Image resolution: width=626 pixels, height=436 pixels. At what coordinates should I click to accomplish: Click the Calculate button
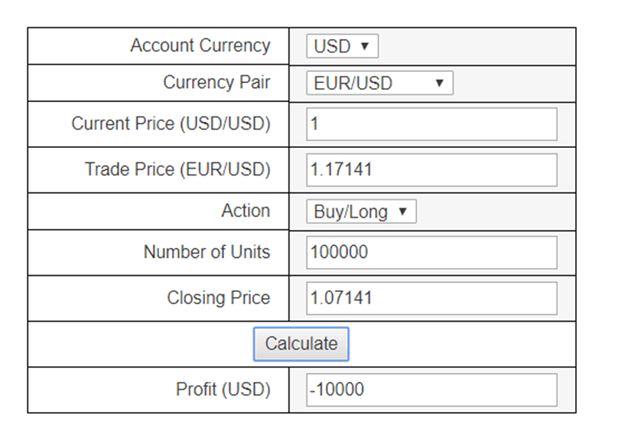click(x=301, y=344)
